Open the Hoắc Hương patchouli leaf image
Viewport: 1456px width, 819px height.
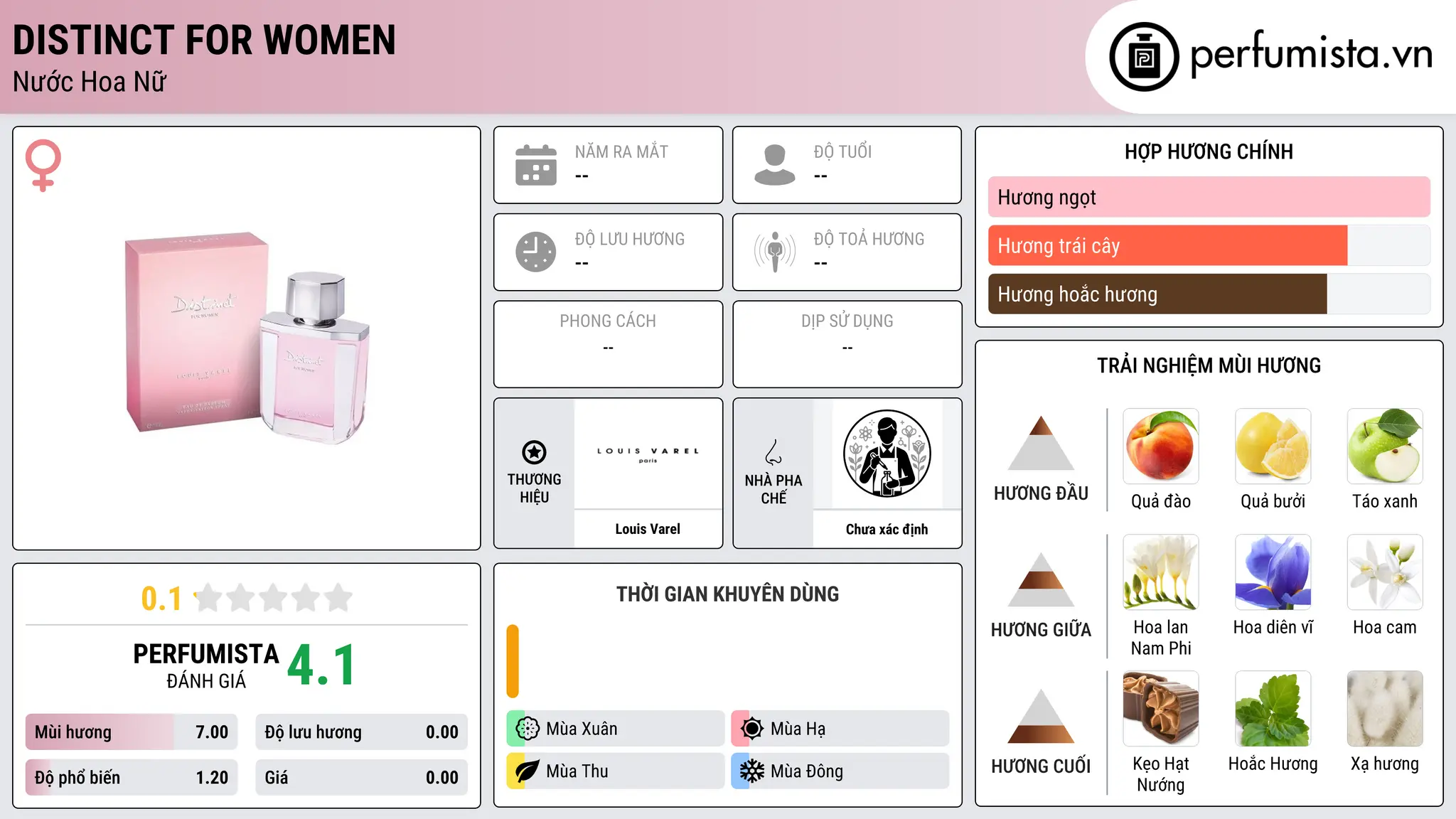coord(1273,709)
